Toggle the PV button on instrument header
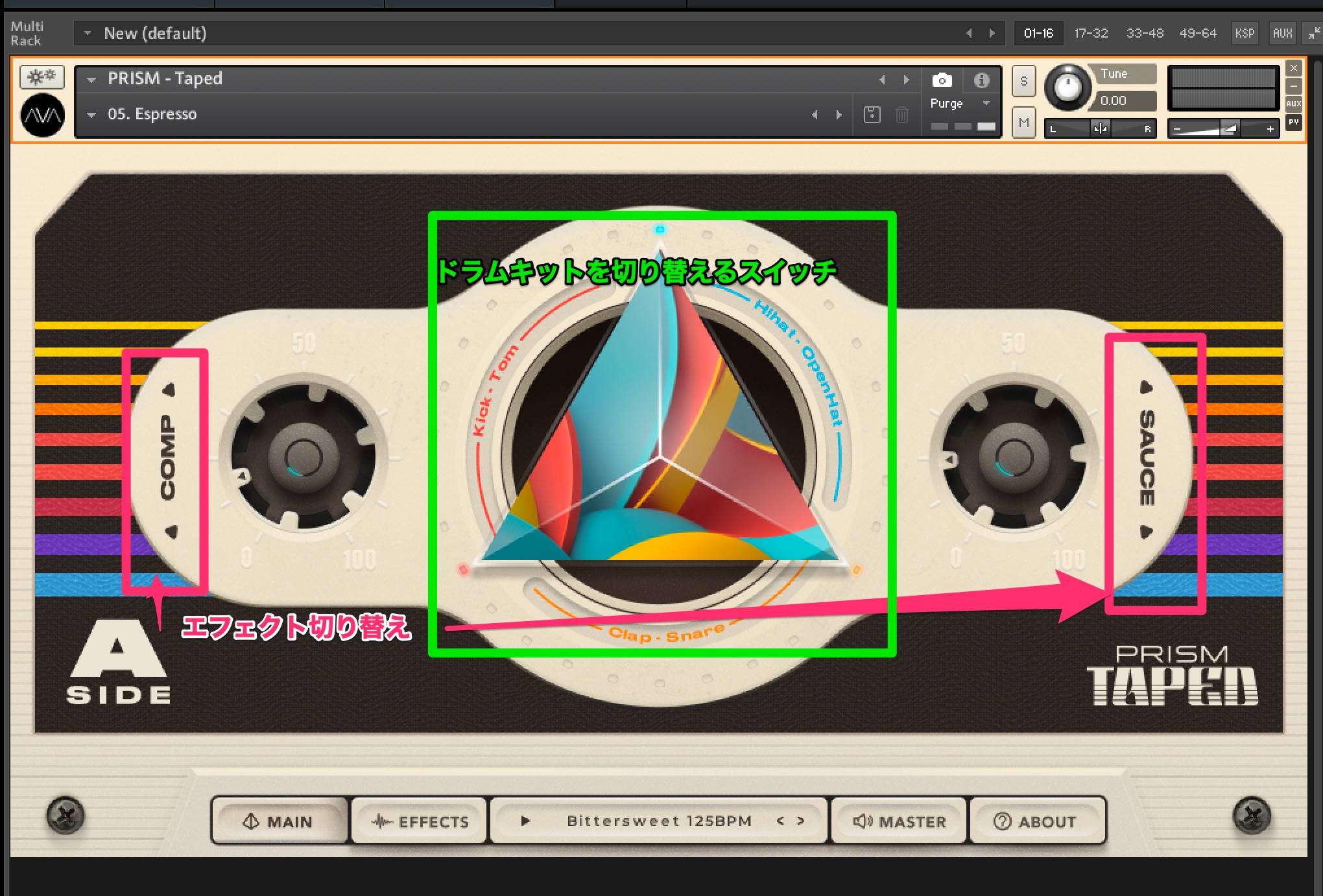Viewport: 1323px width, 896px height. point(1293,122)
